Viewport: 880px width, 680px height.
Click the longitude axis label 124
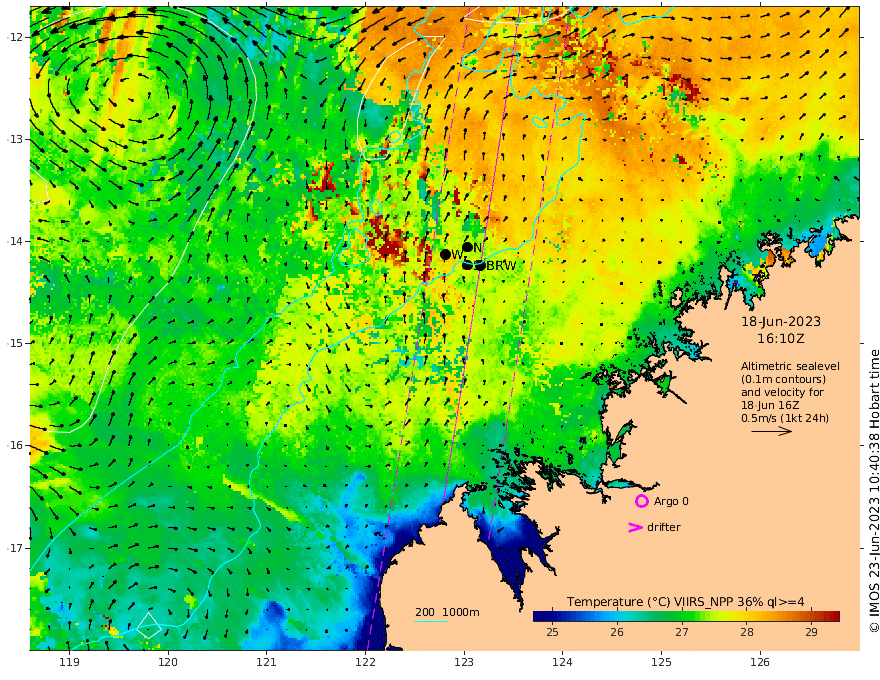click(562, 663)
